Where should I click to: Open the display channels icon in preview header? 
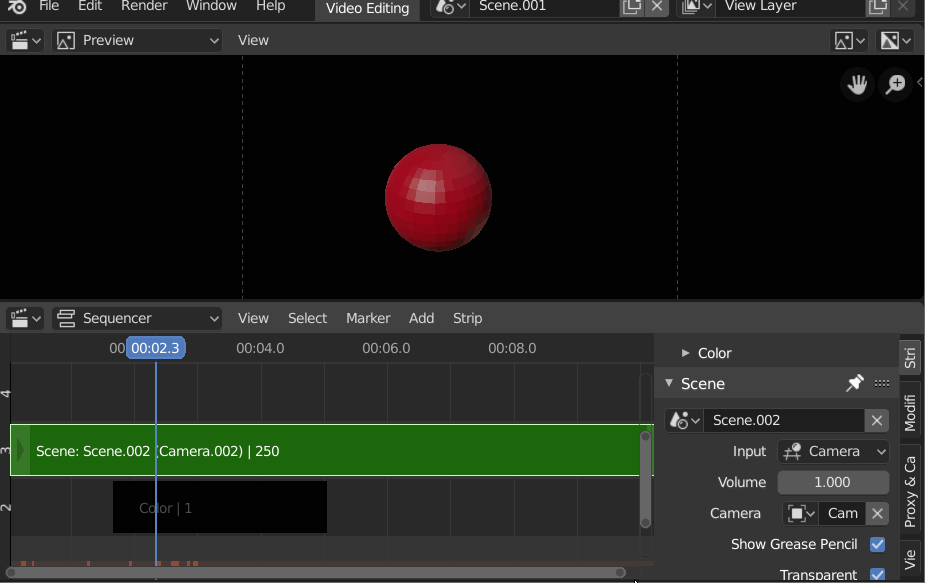[x=896, y=40]
